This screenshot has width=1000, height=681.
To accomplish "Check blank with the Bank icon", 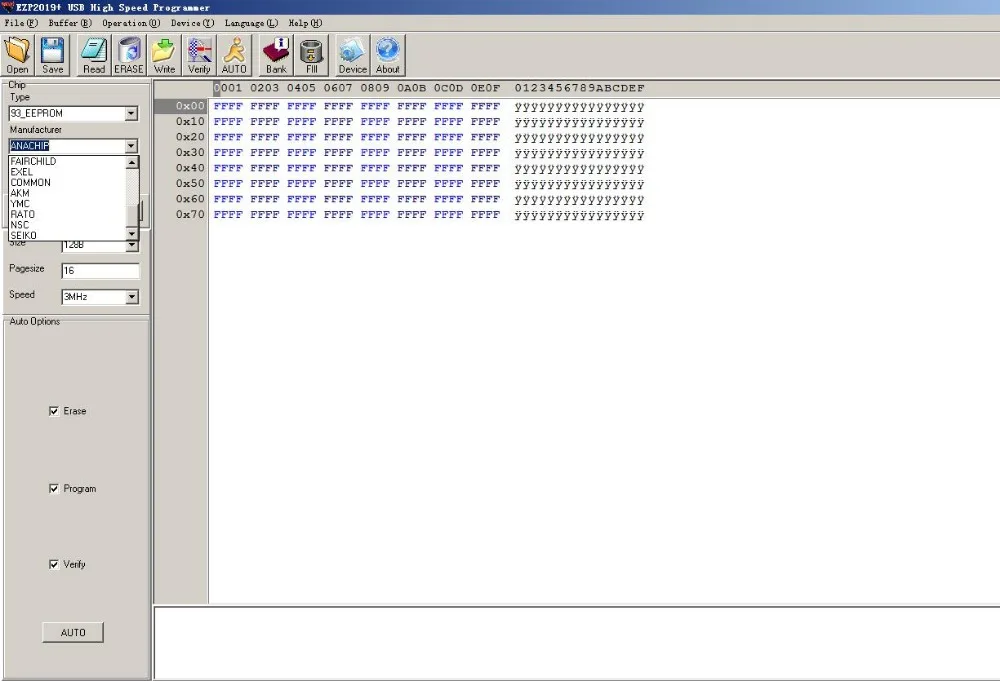I will [276, 55].
